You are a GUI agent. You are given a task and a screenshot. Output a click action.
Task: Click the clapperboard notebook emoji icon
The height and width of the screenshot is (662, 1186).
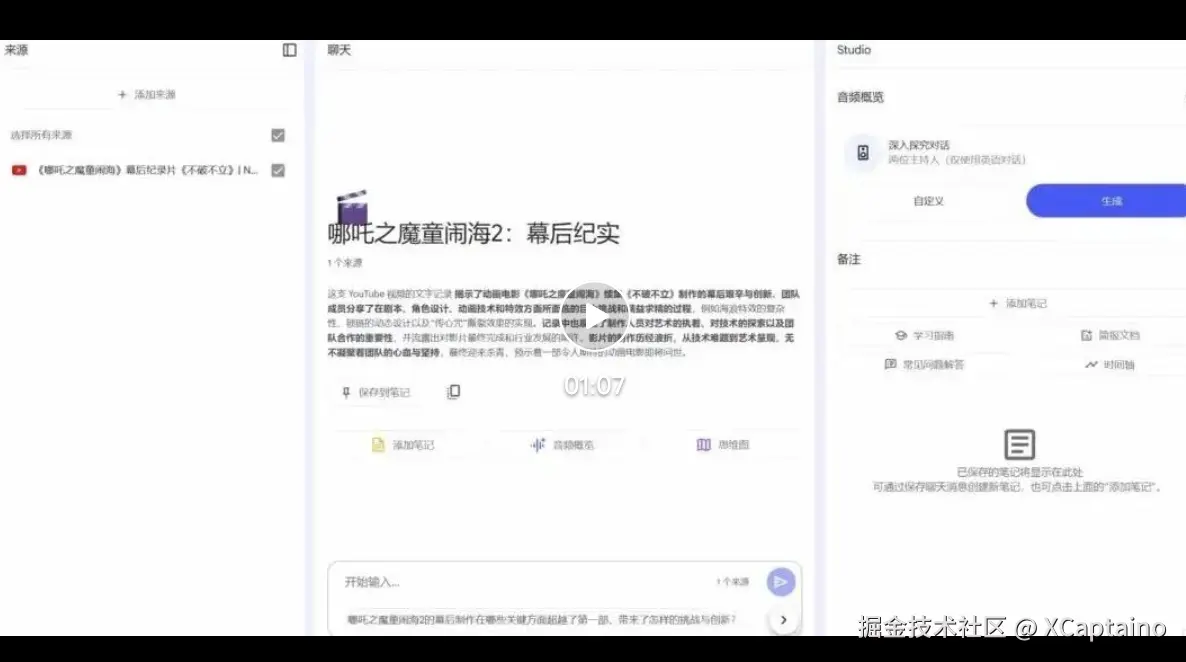[x=352, y=206]
